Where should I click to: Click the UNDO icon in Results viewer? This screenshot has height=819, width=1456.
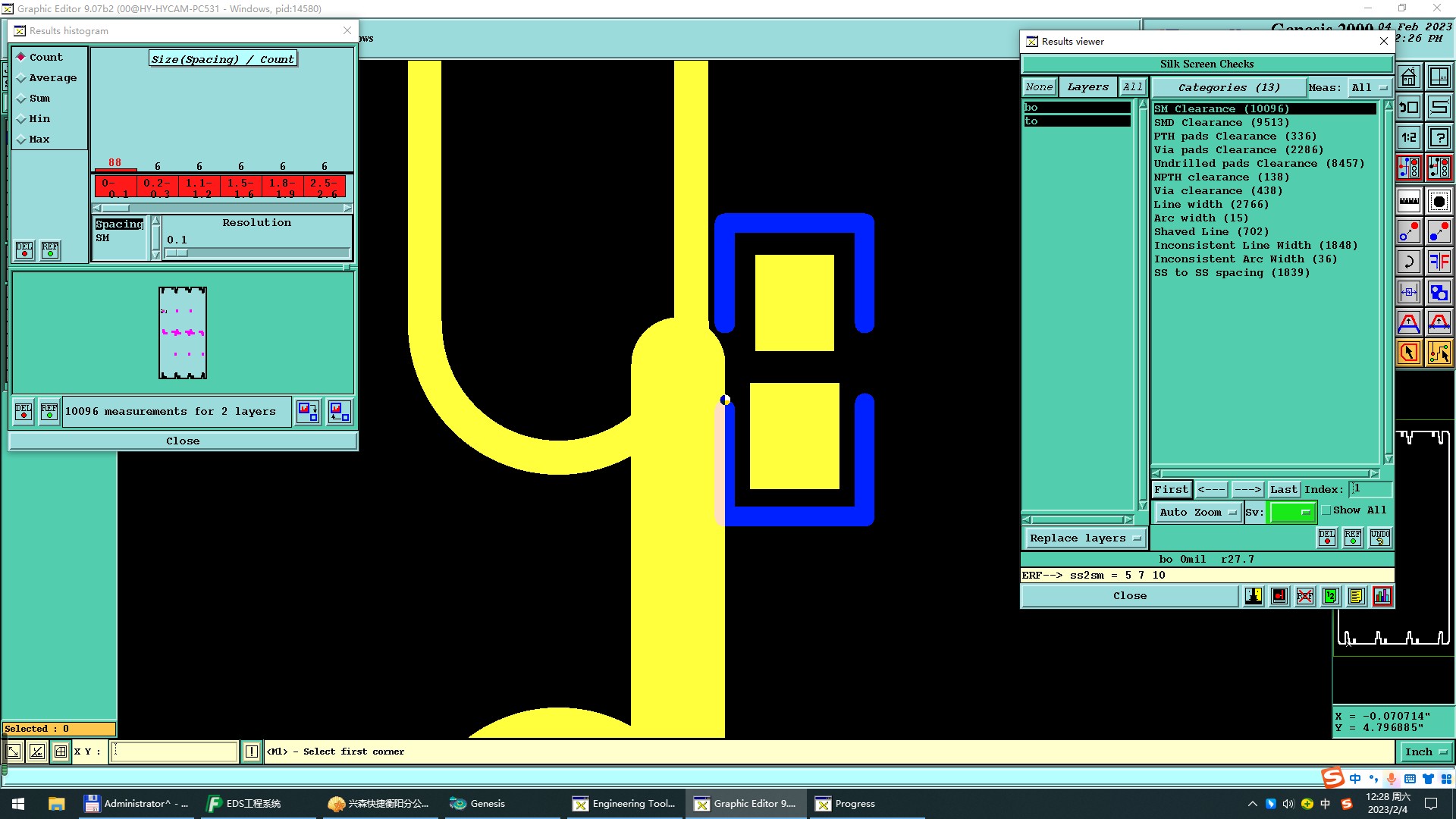[x=1379, y=538]
